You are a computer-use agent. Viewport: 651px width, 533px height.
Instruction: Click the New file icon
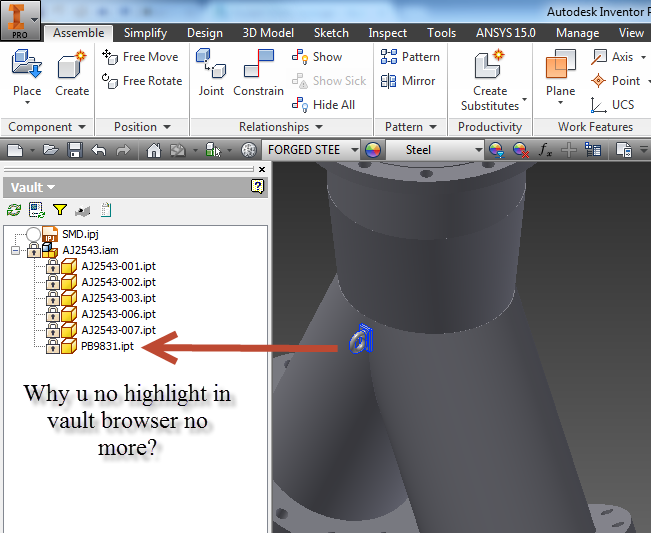[15, 150]
